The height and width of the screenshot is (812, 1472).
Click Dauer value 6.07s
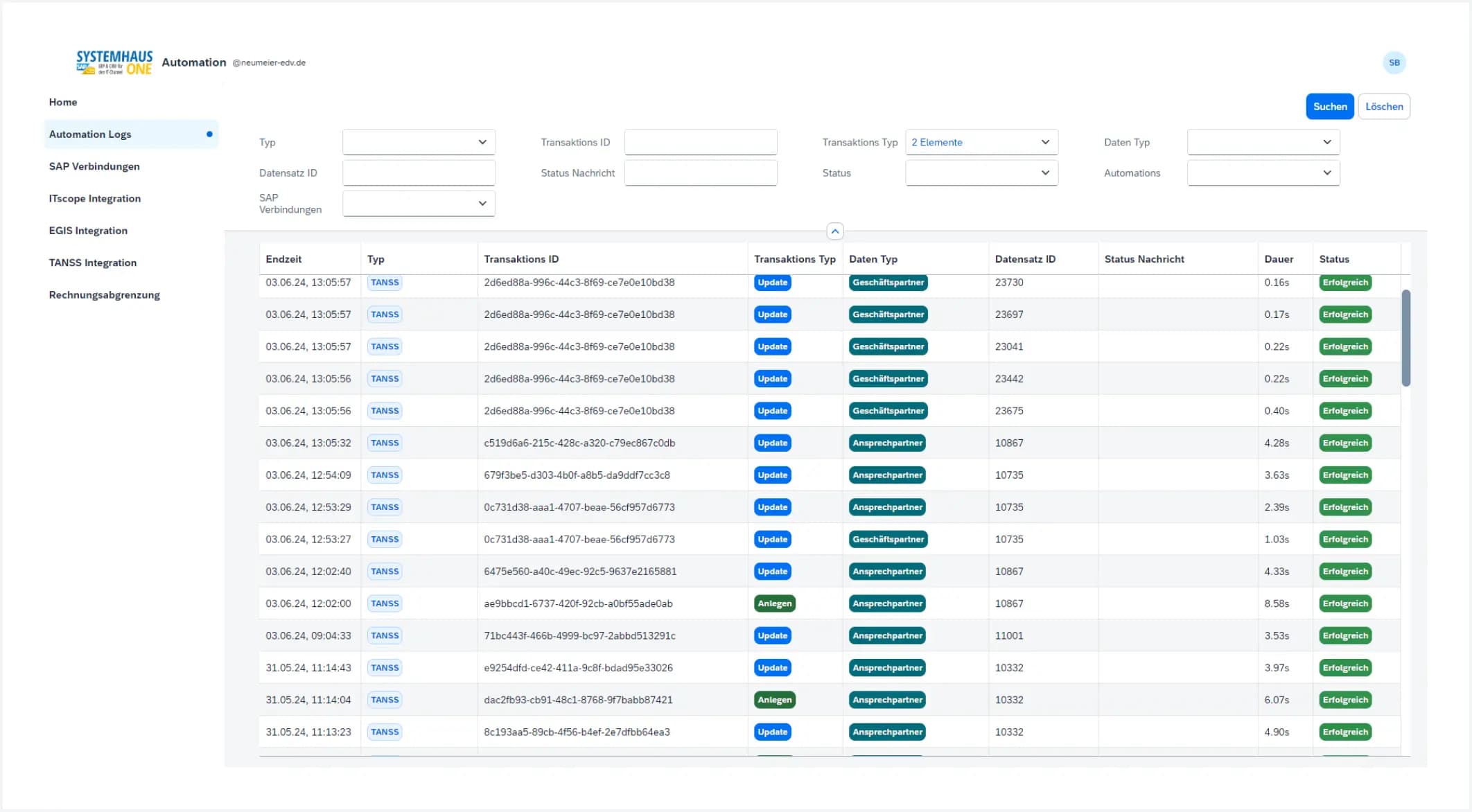(x=1277, y=700)
